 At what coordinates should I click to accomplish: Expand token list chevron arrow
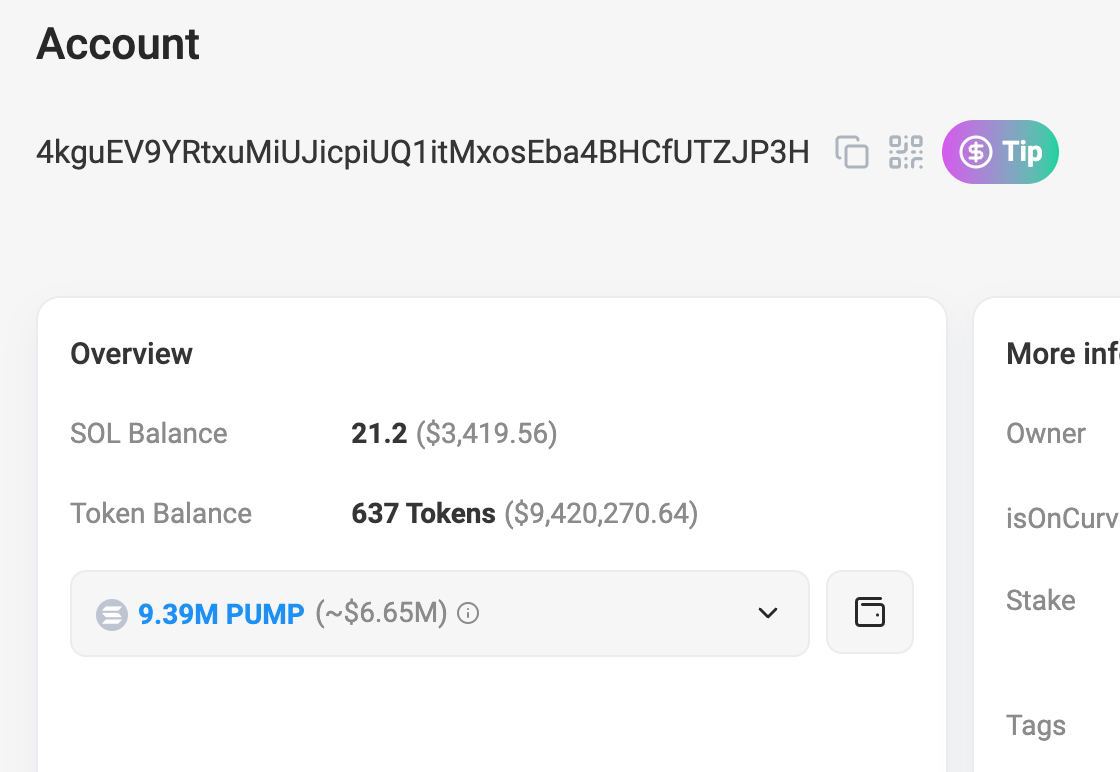(x=768, y=613)
